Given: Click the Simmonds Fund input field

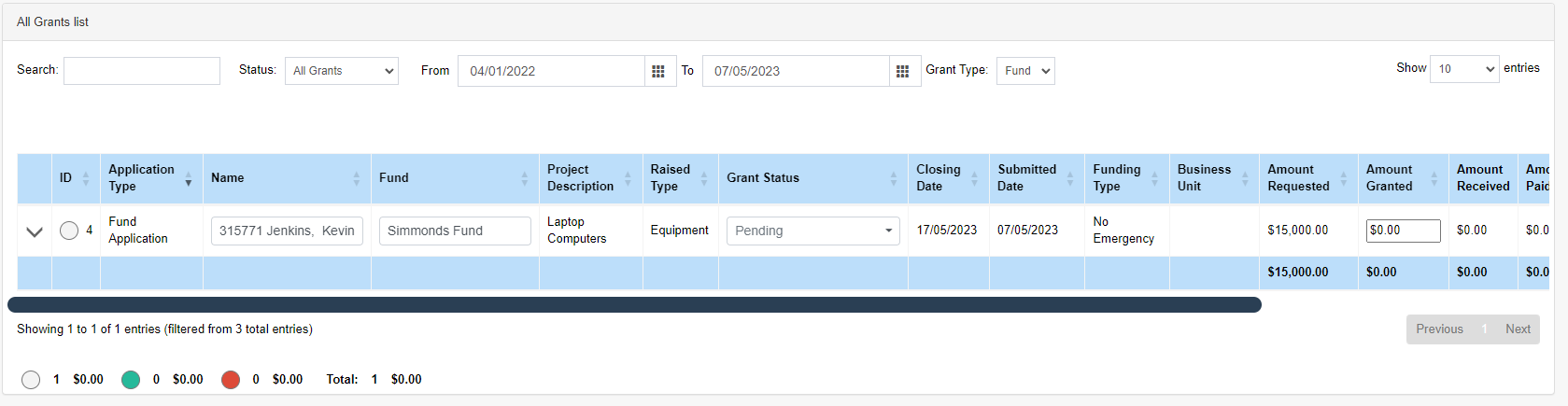Looking at the screenshot, I should [x=455, y=231].
